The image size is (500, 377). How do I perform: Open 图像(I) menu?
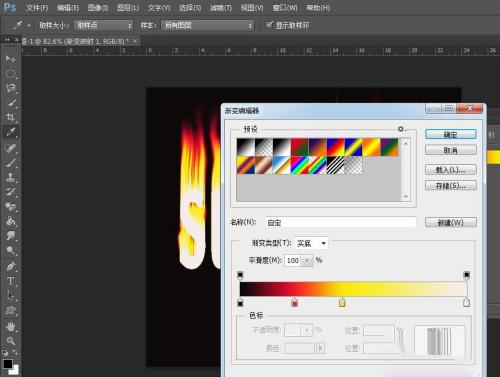click(x=98, y=8)
